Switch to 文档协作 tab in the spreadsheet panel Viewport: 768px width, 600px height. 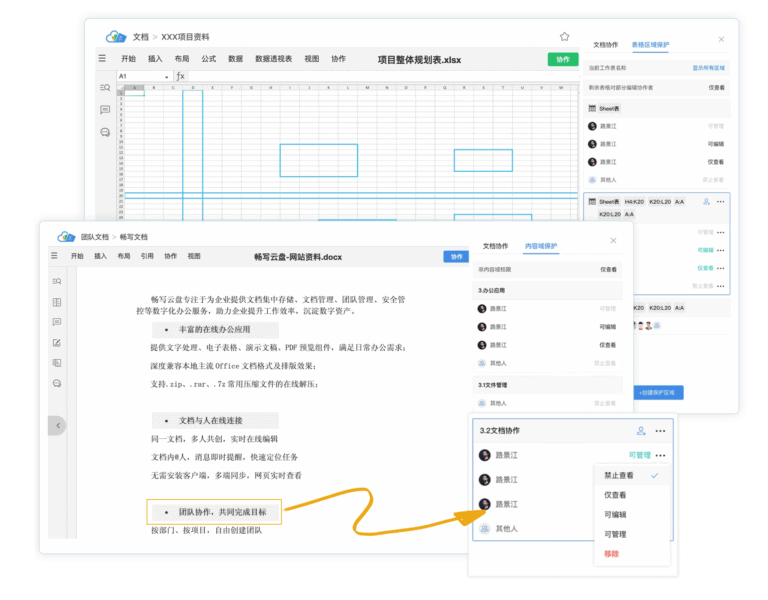[605, 45]
